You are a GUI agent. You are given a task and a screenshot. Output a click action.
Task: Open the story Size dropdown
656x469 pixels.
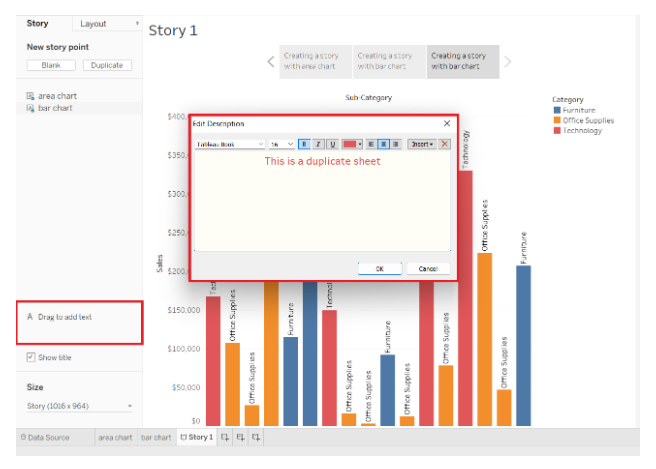tap(79, 406)
